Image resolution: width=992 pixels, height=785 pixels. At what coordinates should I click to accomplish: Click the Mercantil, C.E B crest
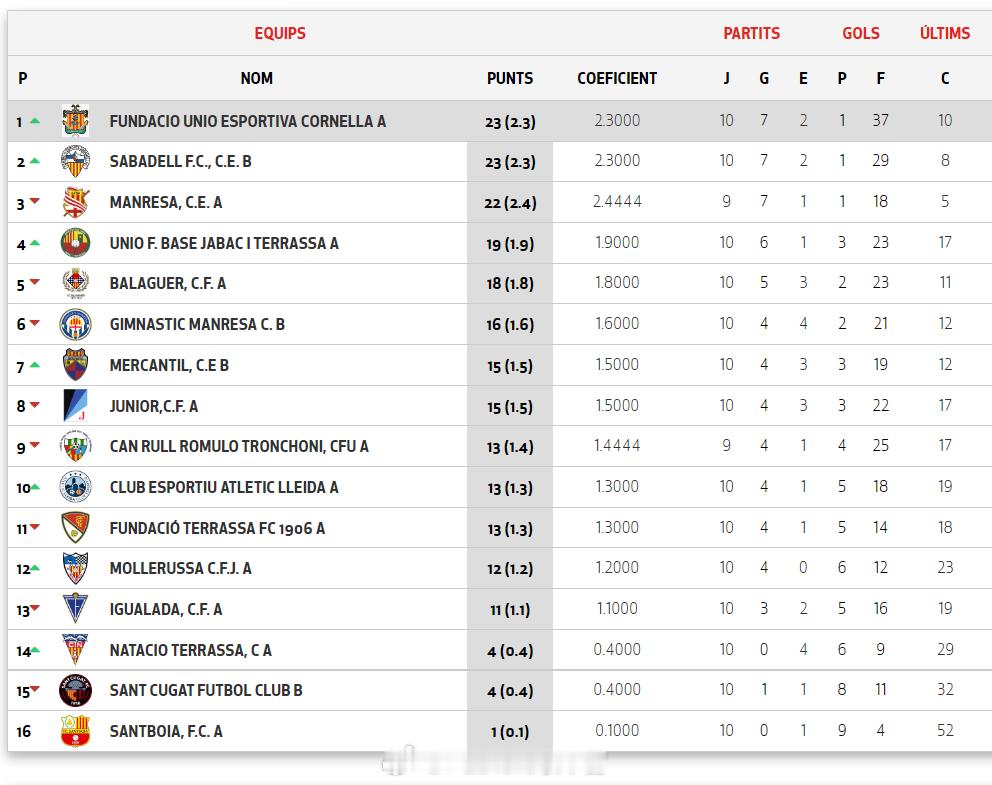click(x=75, y=365)
